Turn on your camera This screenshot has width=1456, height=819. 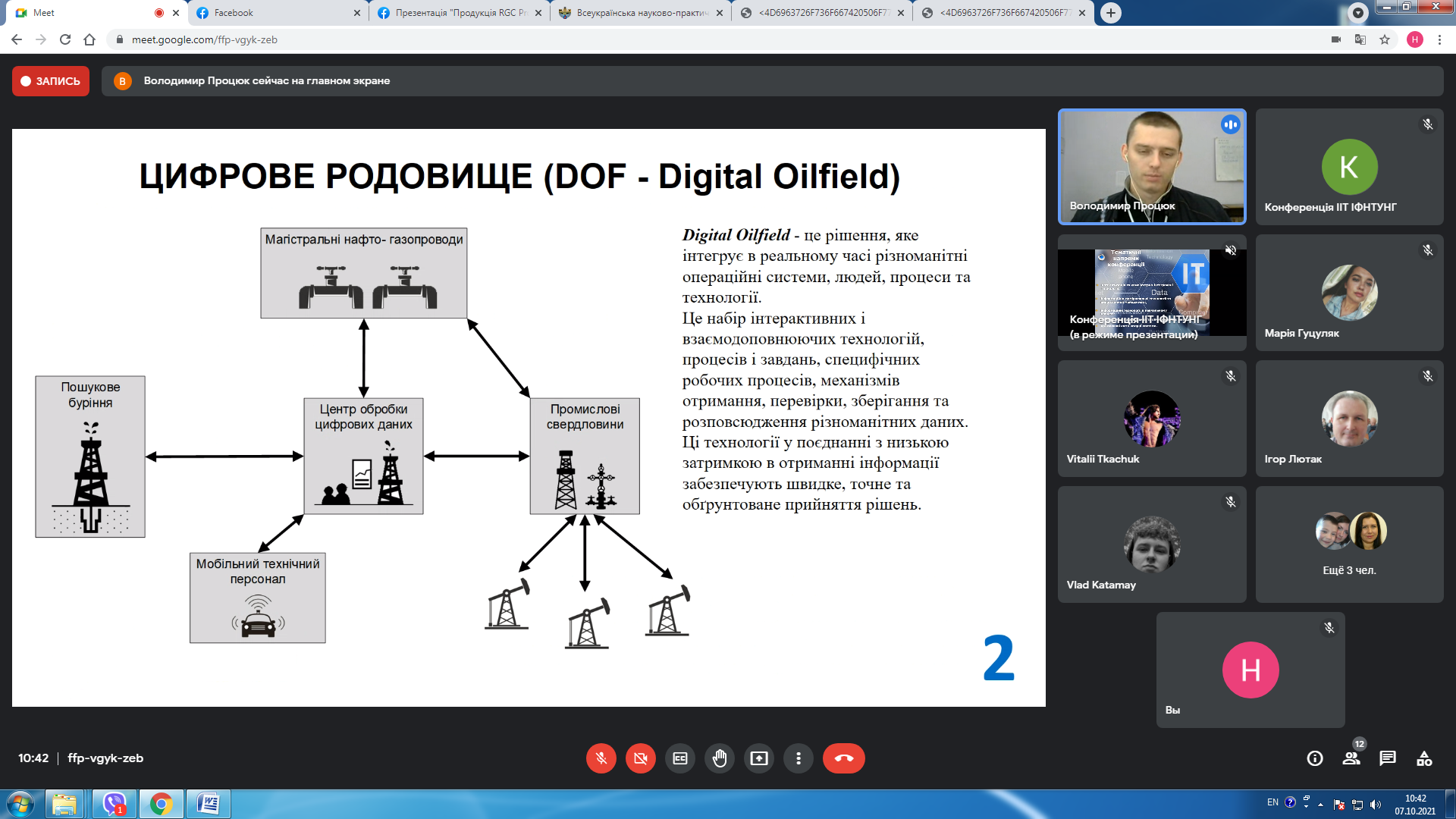coord(641,758)
